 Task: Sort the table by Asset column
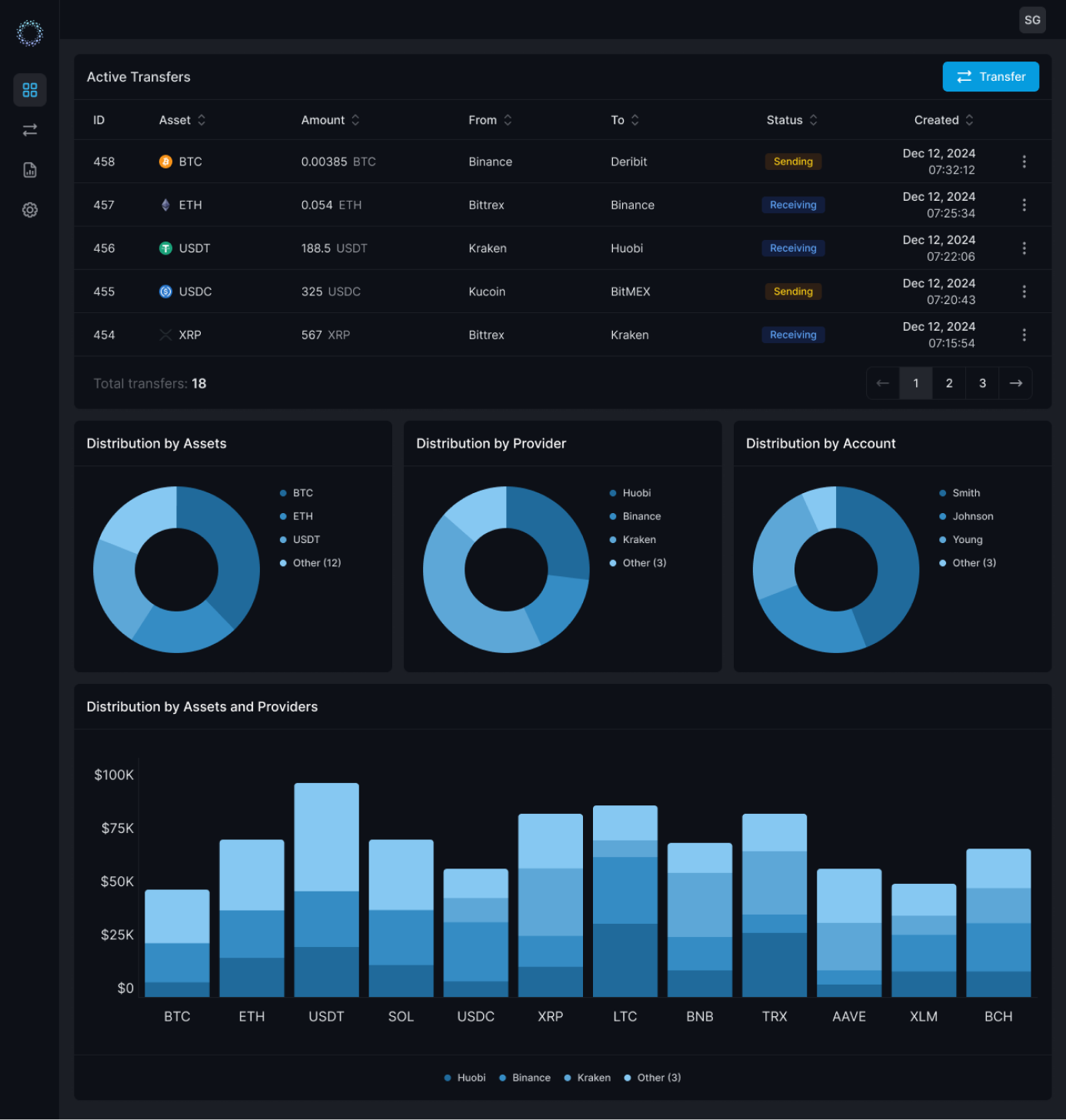click(x=182, y=120)
